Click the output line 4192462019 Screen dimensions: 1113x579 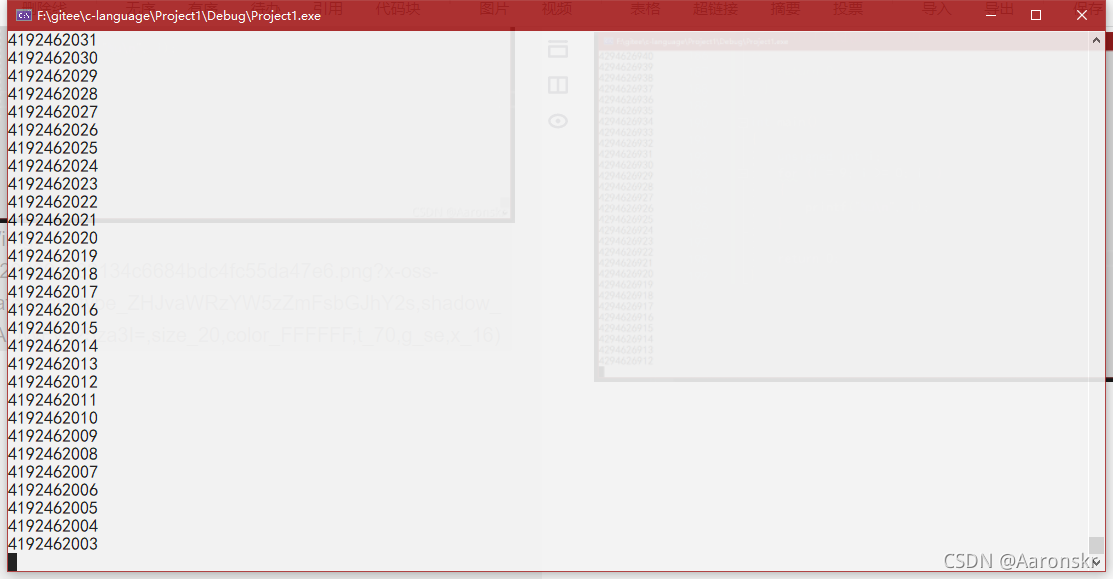(x=53, y=256)
